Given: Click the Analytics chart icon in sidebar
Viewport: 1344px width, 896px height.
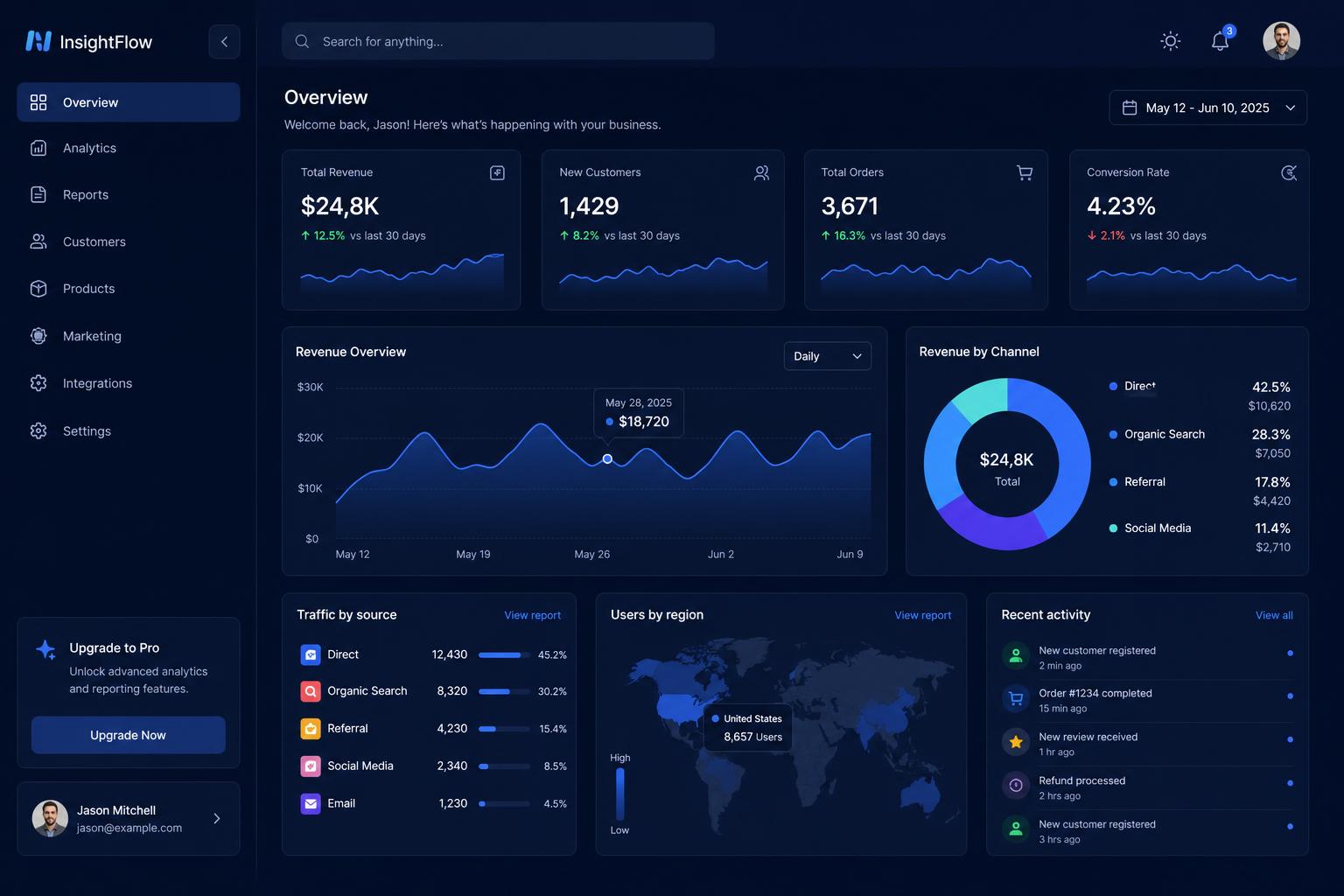Looking at the screenshot, I should click(x=38, y=148).
